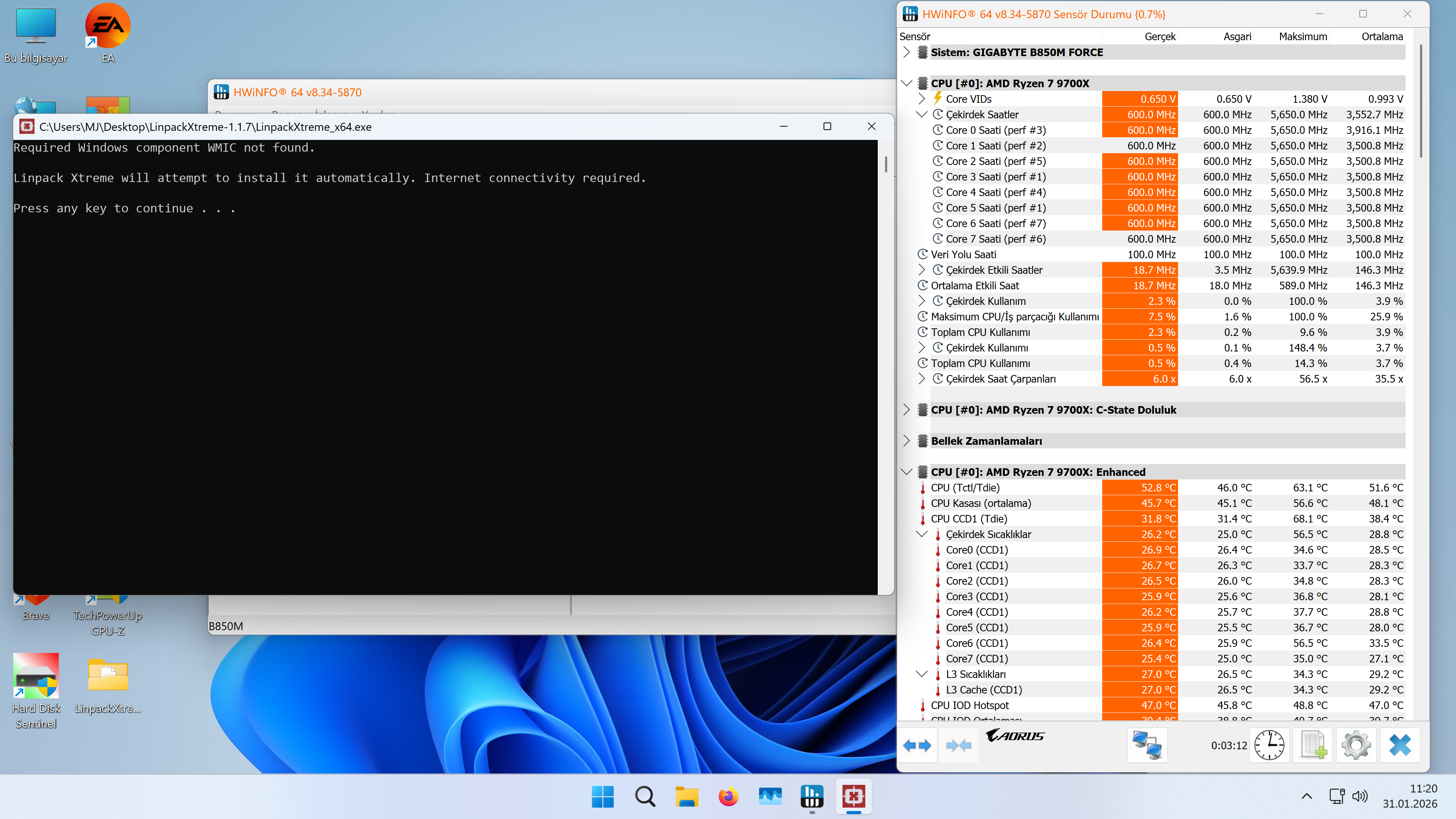This screenshot has width=1456, height=819.
Task: Click the Ortalama column header
Action: 1368,37
